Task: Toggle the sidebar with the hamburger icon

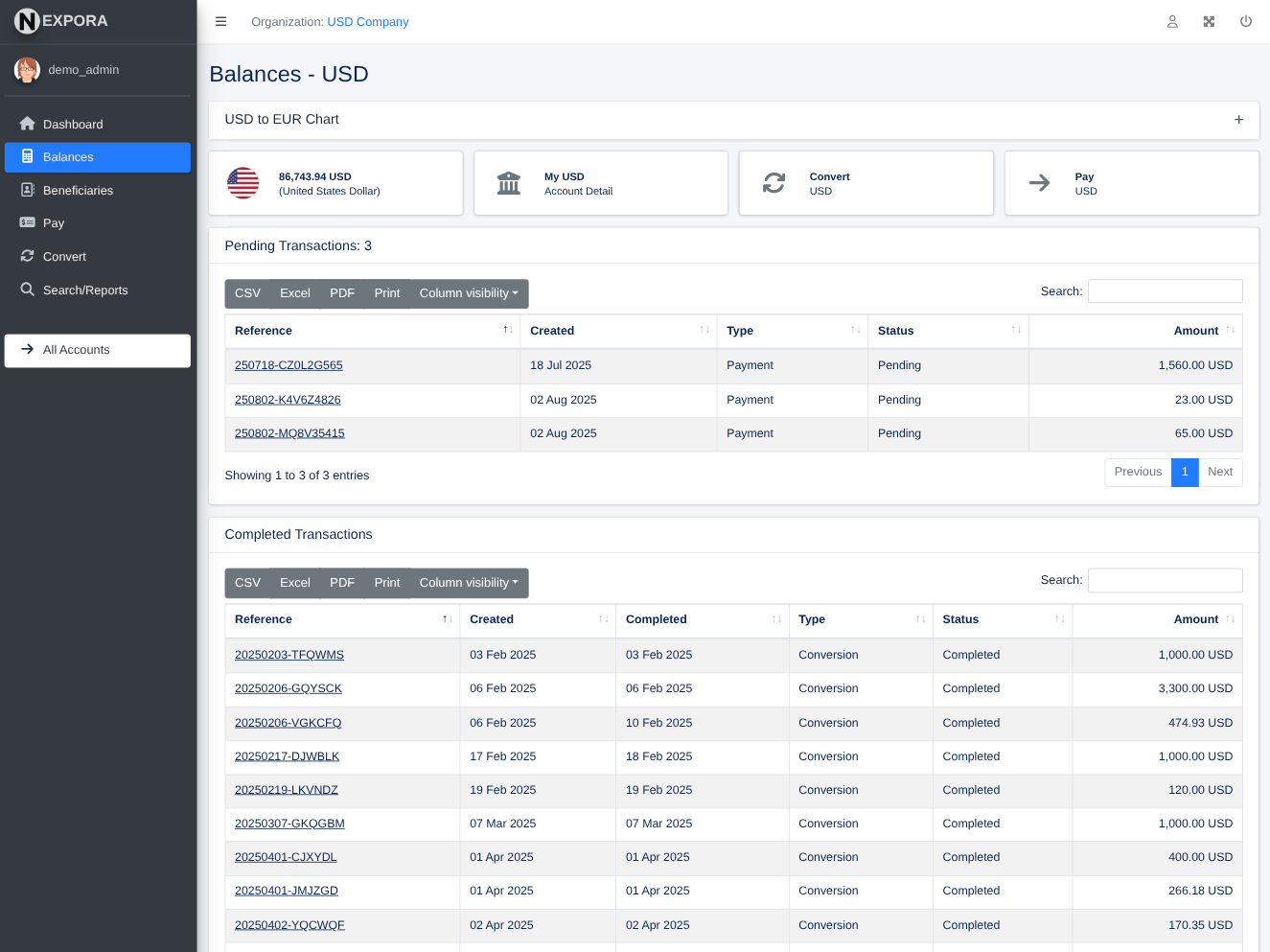Action: (x=220, y=21)
